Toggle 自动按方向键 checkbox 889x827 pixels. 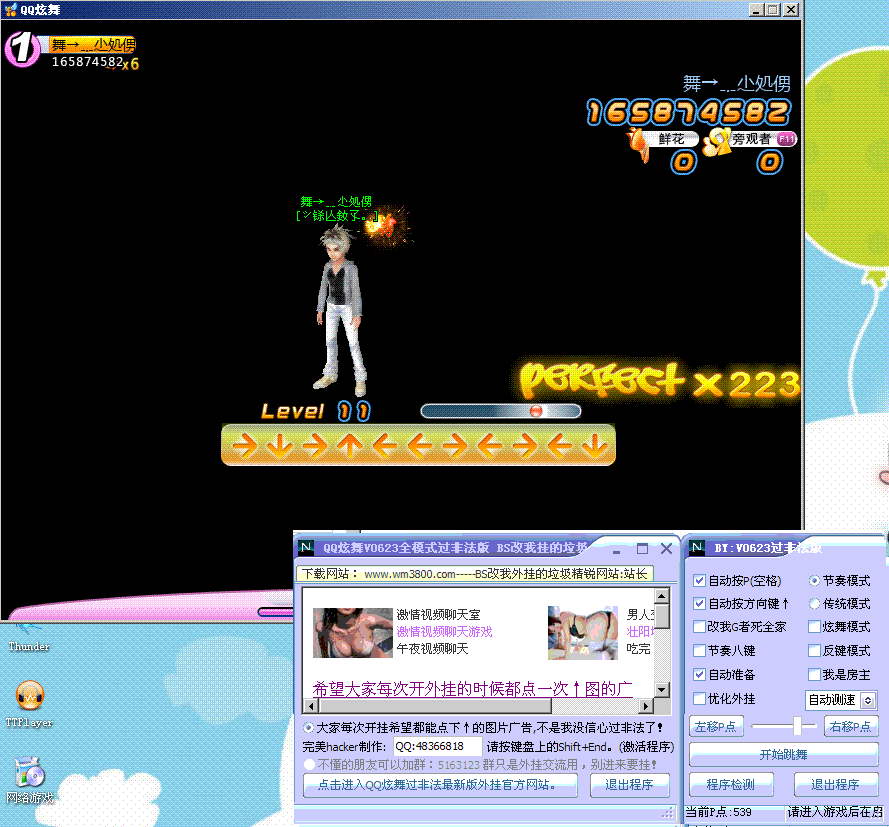pyautogui.click(x=700, y=604)
